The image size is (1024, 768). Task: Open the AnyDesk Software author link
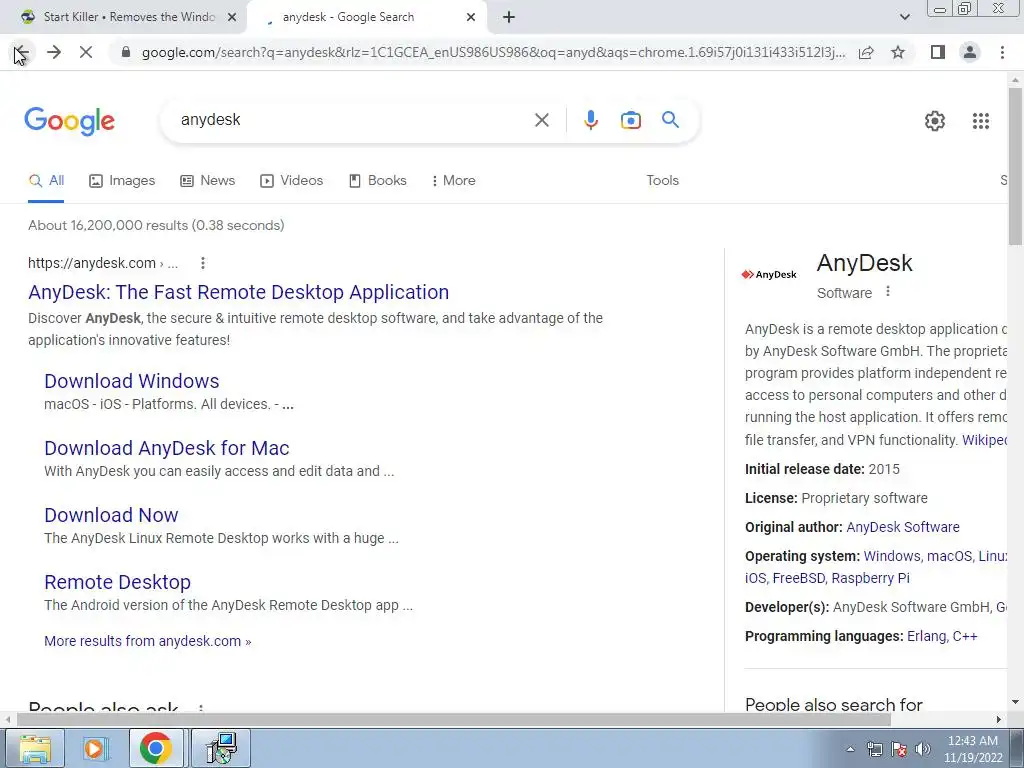coord(903,527)
